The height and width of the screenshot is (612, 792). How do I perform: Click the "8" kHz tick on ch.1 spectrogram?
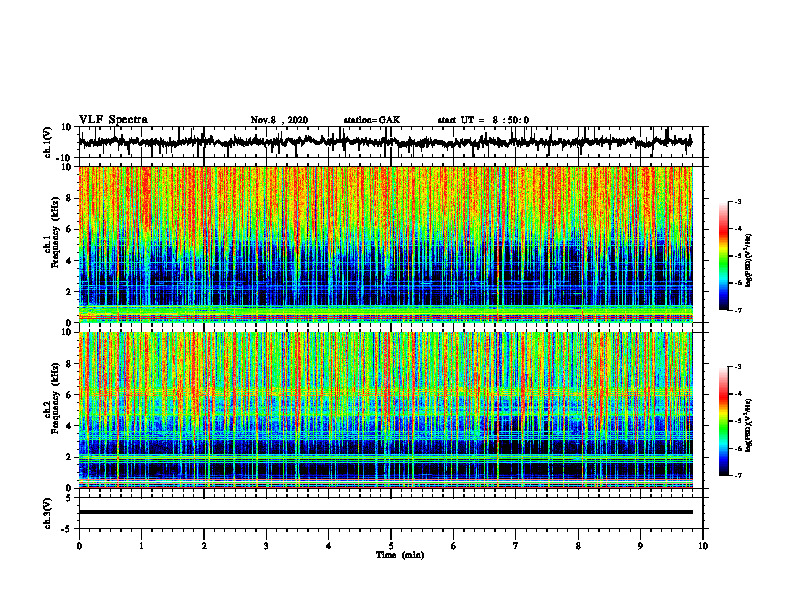pos(69,198)
